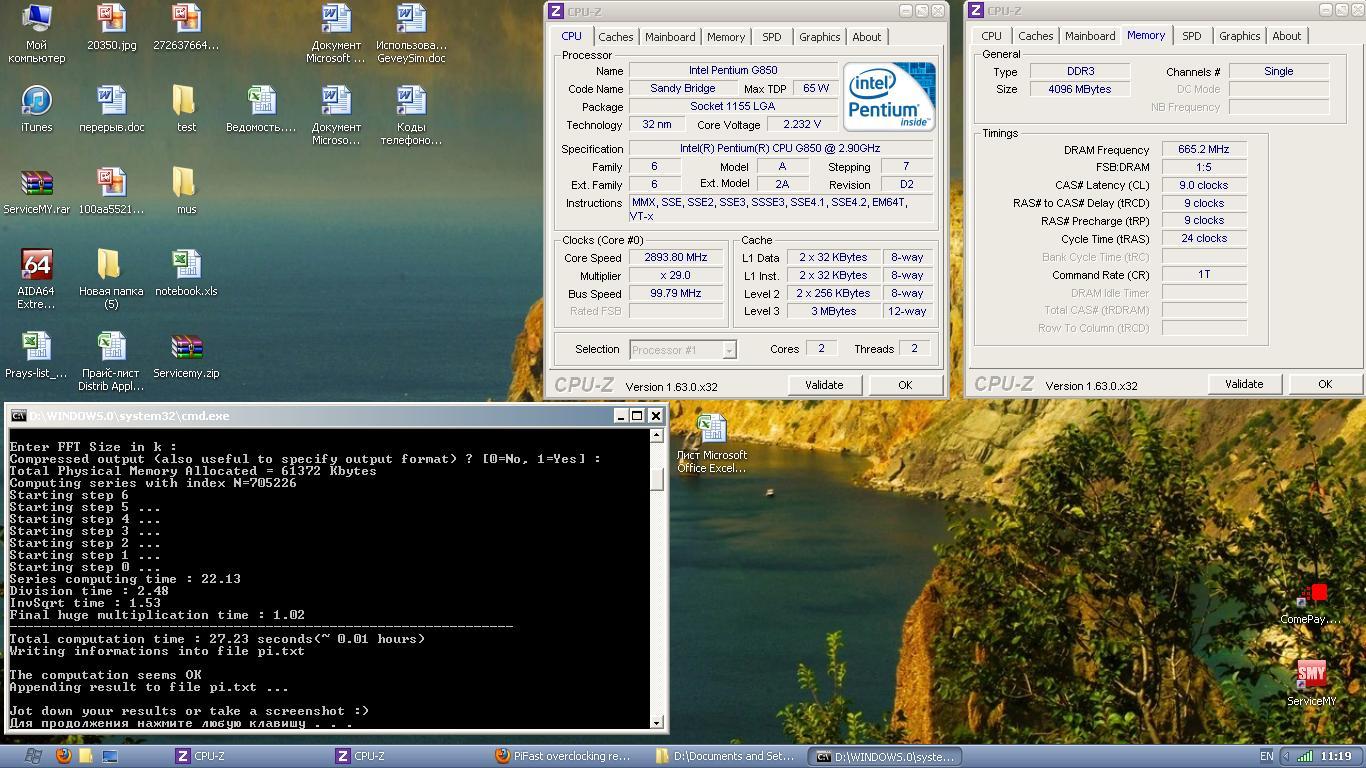This screenshot has height=768, width=1366.
Task: Switch to Caches tab in left CPU-Z
Action: [616, 37]
